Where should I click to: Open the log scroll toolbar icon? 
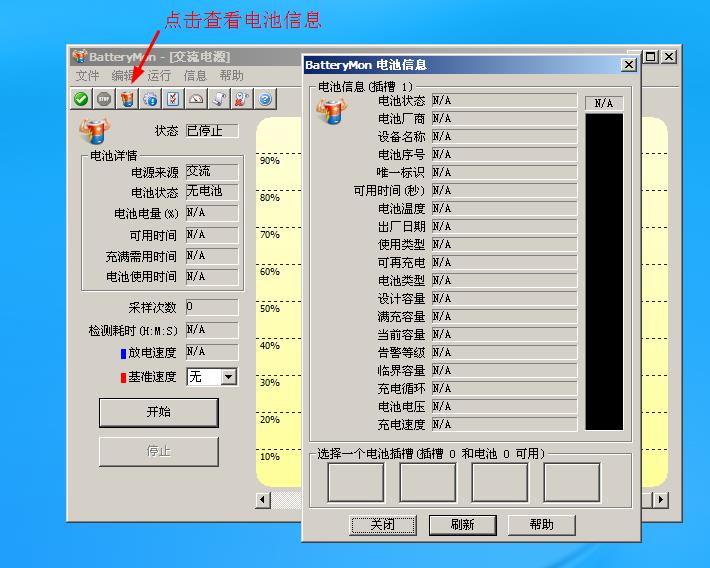220,99
